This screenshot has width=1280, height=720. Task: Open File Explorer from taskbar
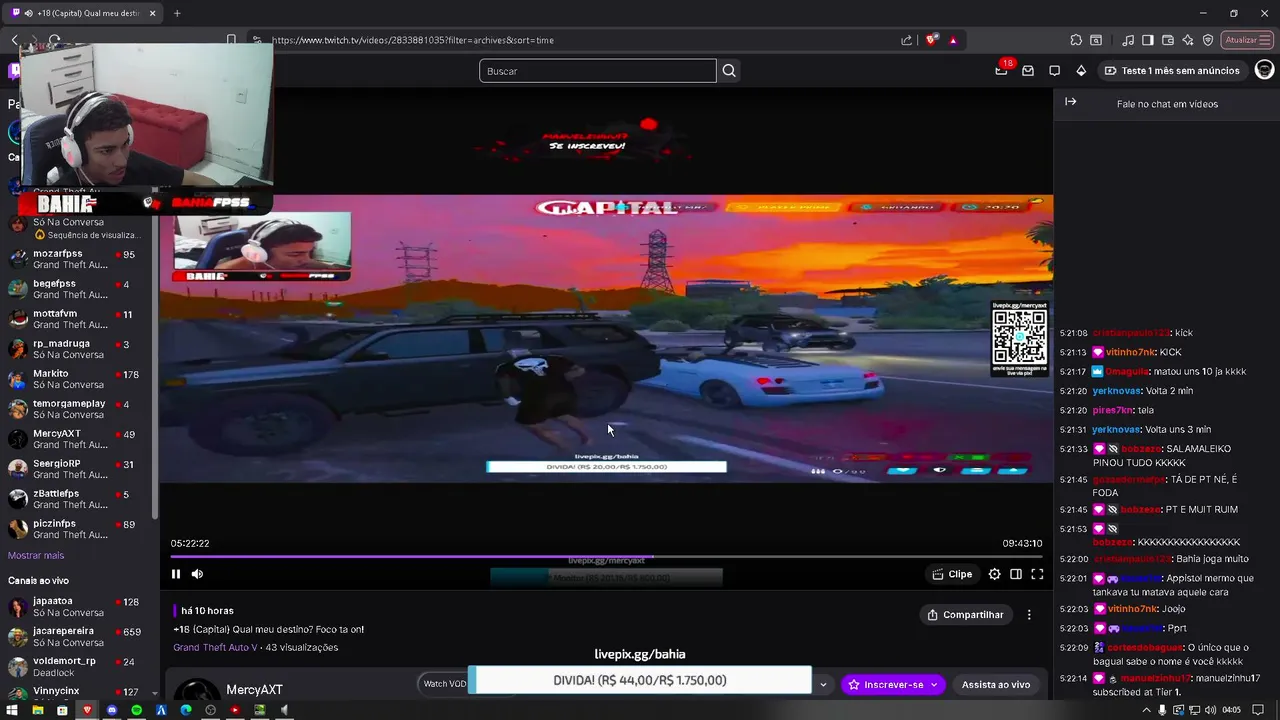pos(37,710)
